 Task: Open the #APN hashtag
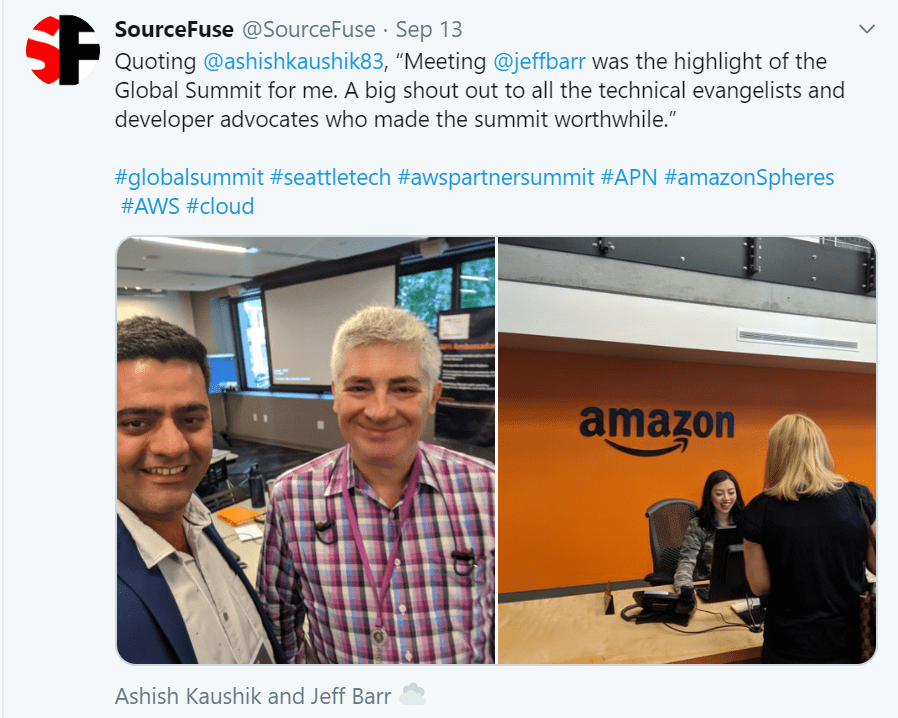pos(629,177)
